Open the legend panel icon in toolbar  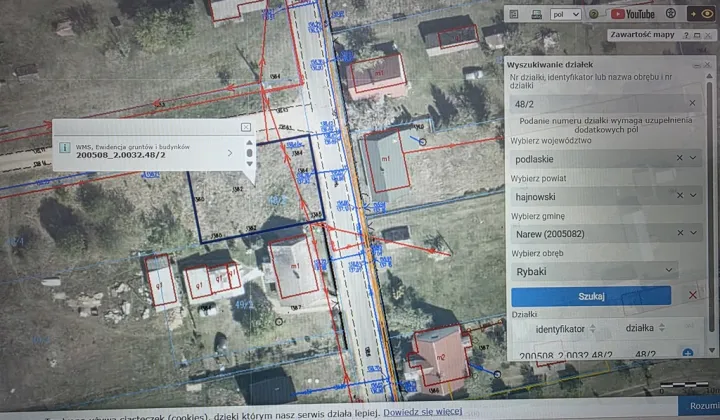click(x=514, y=14)
